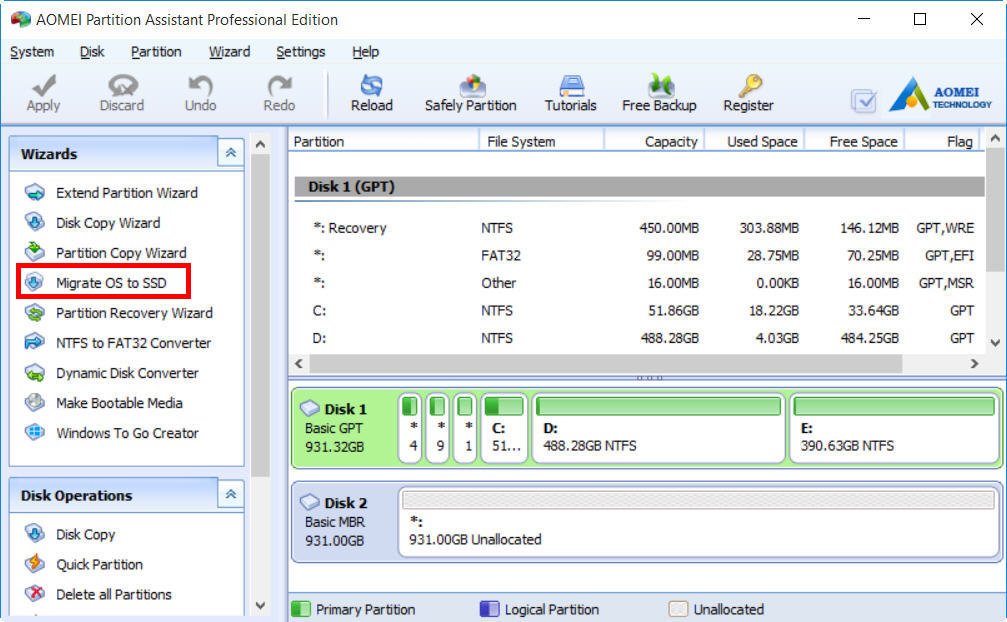Screen dimensions: 1007x622
Task: Start the Partition Copy Wizard
Action: tap(105, 253)
